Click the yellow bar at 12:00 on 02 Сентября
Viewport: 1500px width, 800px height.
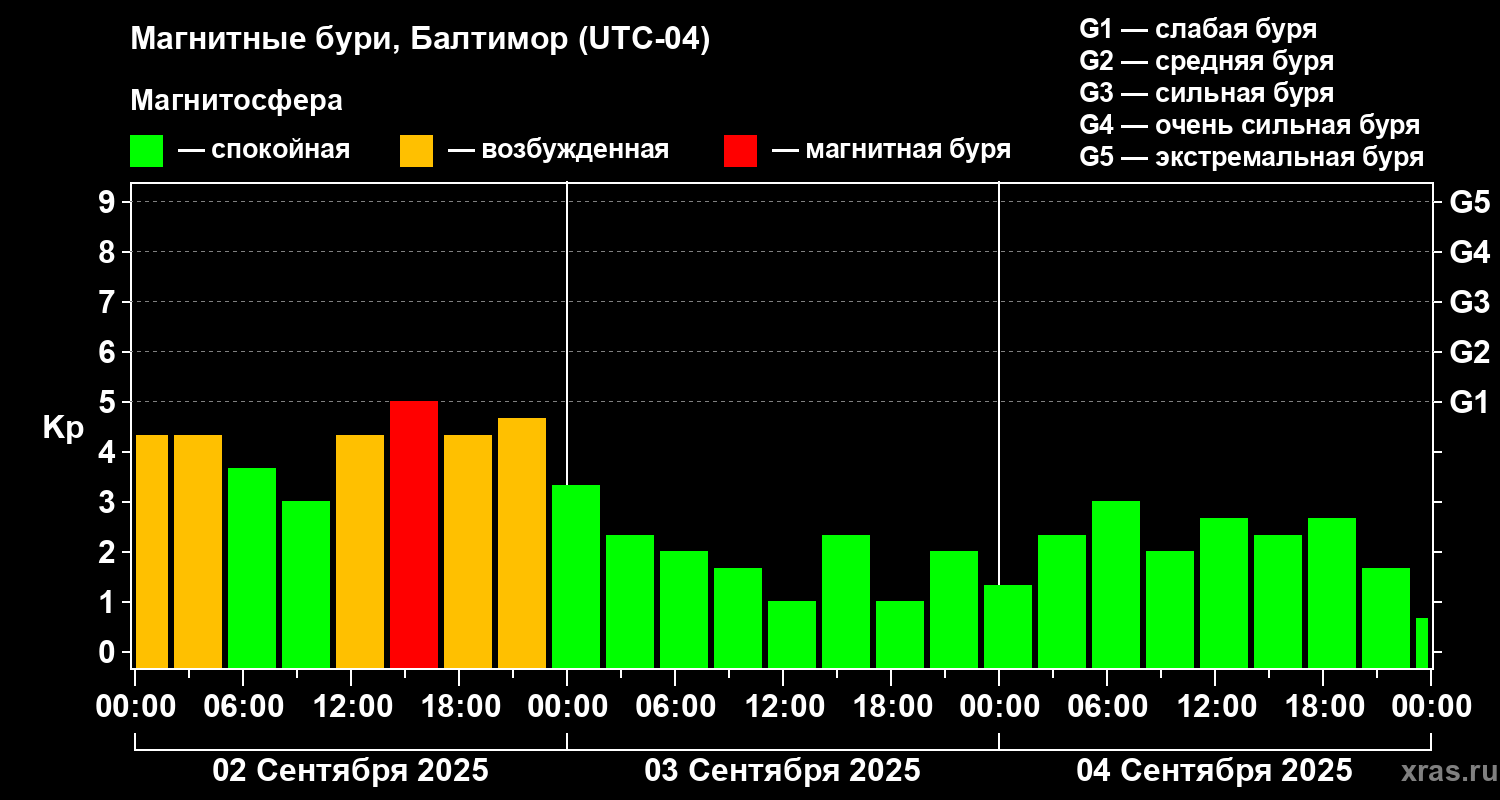(x=360, y=551)
